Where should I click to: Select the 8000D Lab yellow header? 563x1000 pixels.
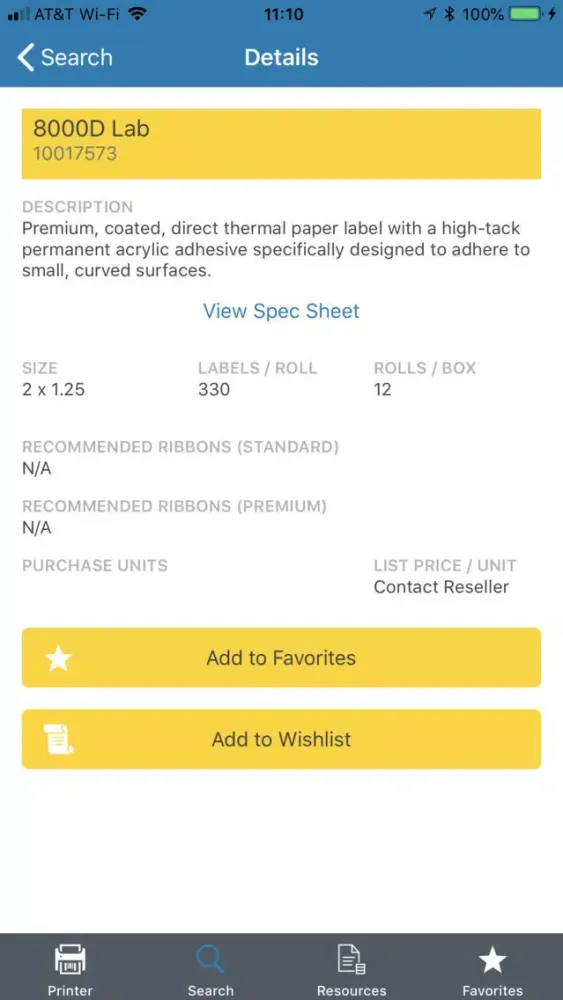281,143
